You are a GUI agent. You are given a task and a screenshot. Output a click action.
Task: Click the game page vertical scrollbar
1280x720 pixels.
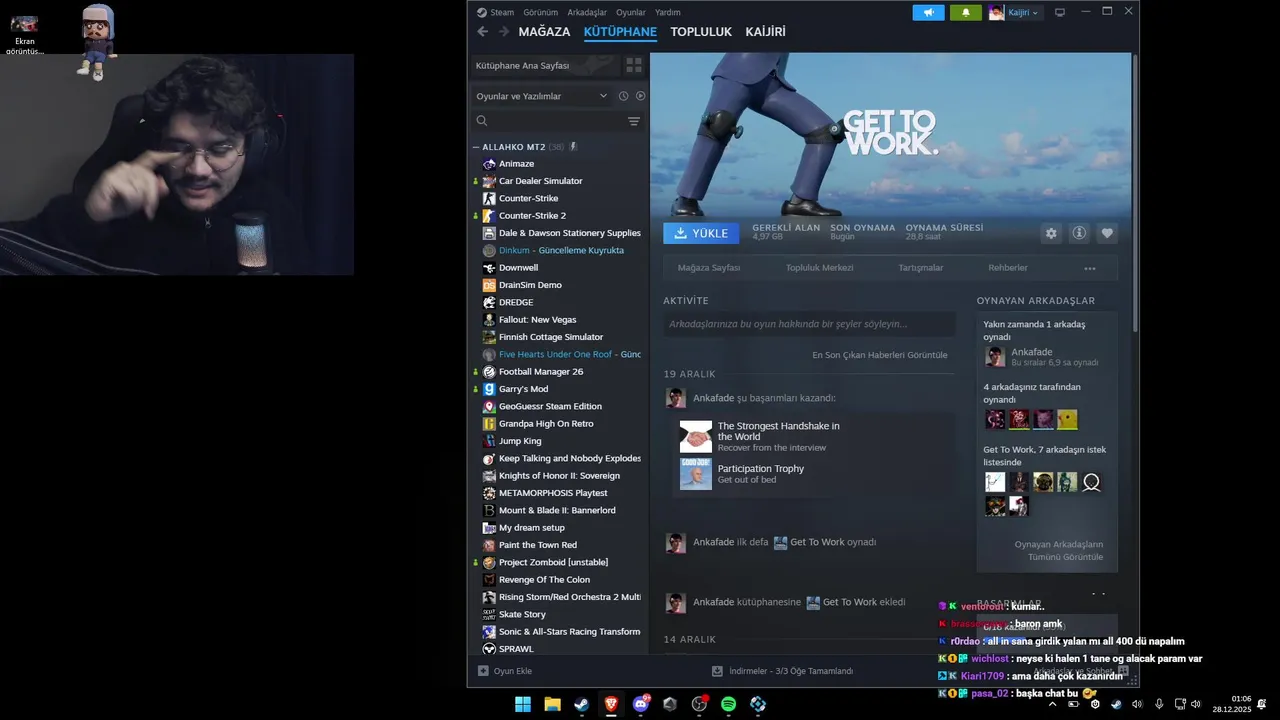coord(1135,194)
